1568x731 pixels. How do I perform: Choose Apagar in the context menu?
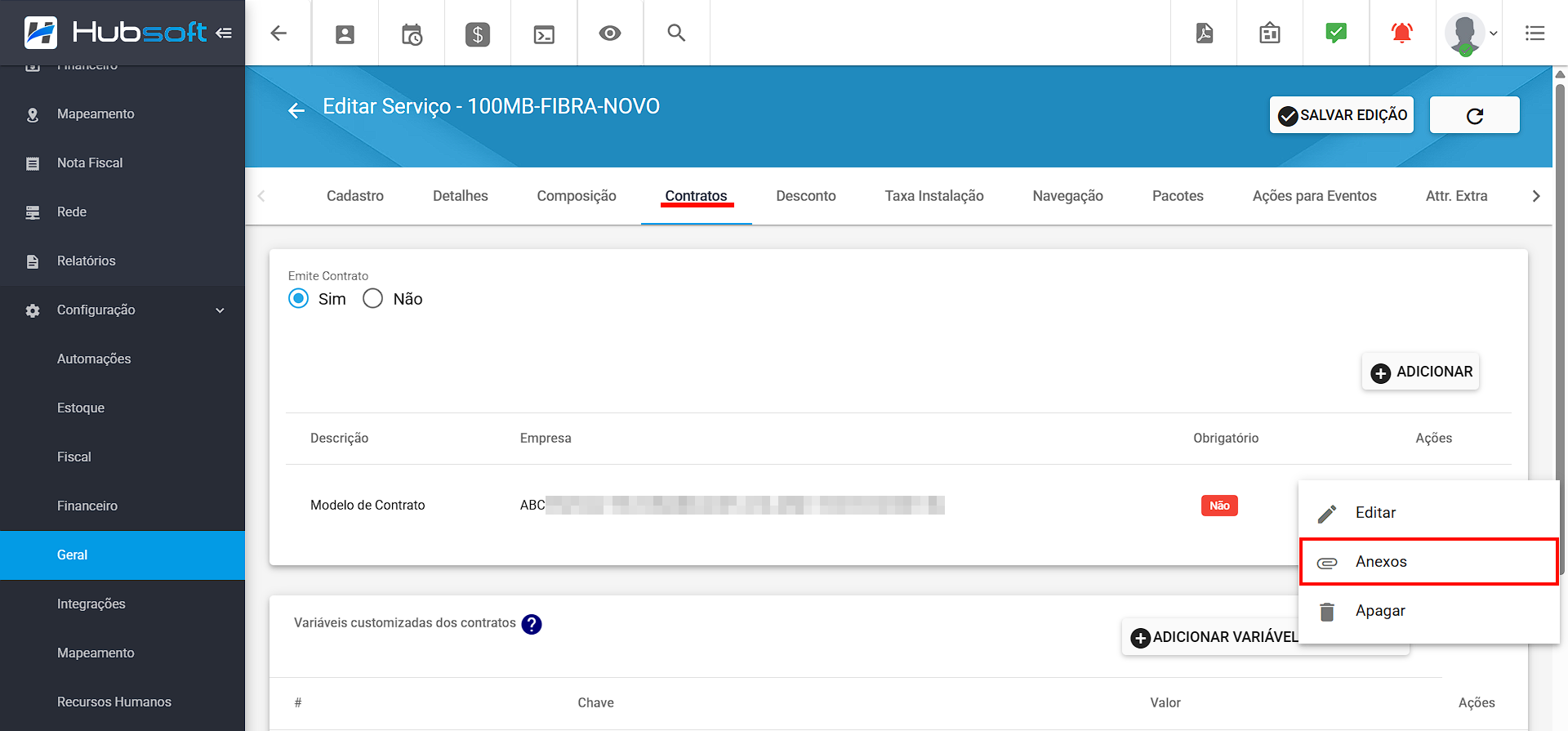click(1429, 611)
